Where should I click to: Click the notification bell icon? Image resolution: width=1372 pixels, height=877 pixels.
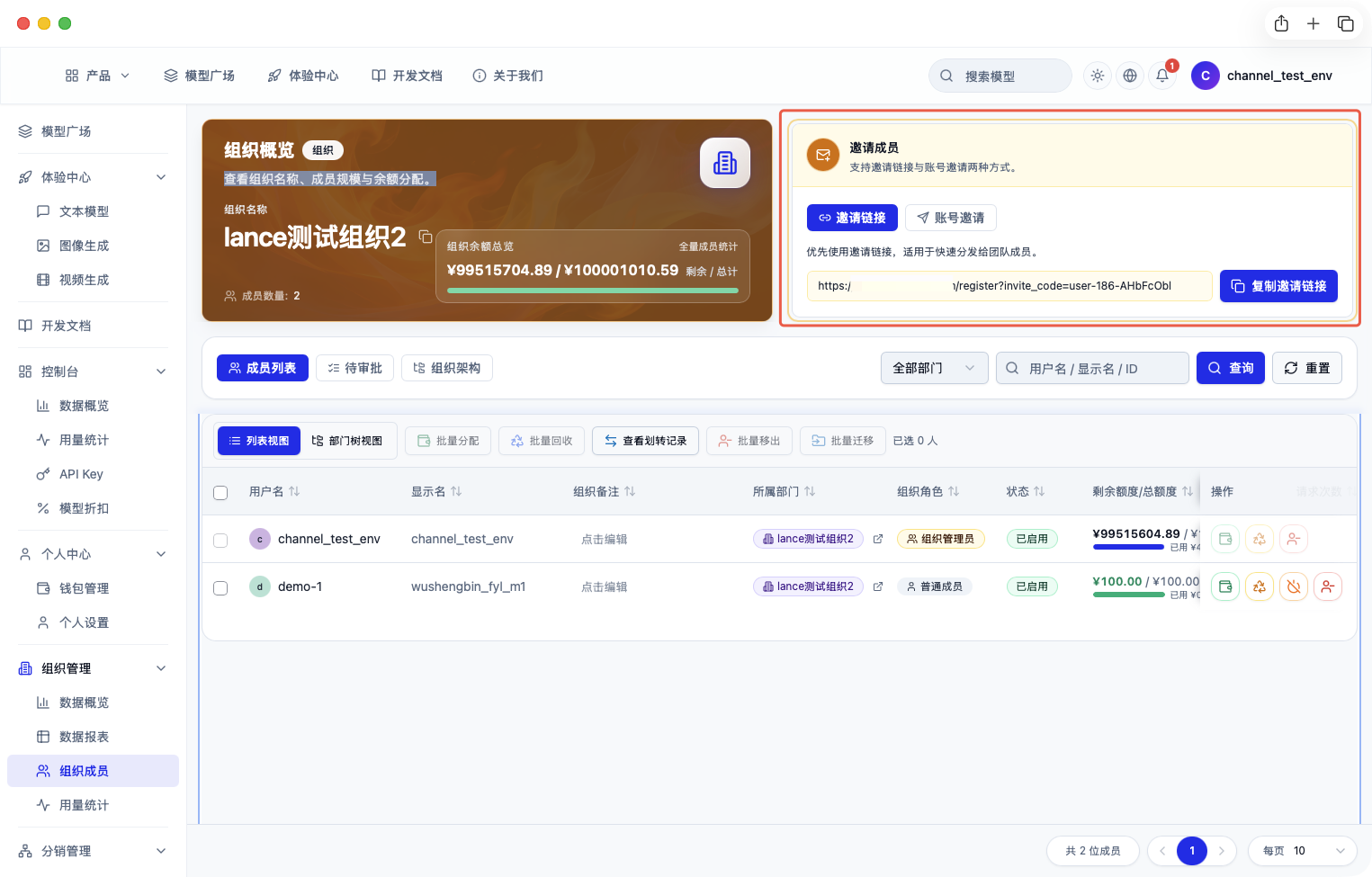1162,76
